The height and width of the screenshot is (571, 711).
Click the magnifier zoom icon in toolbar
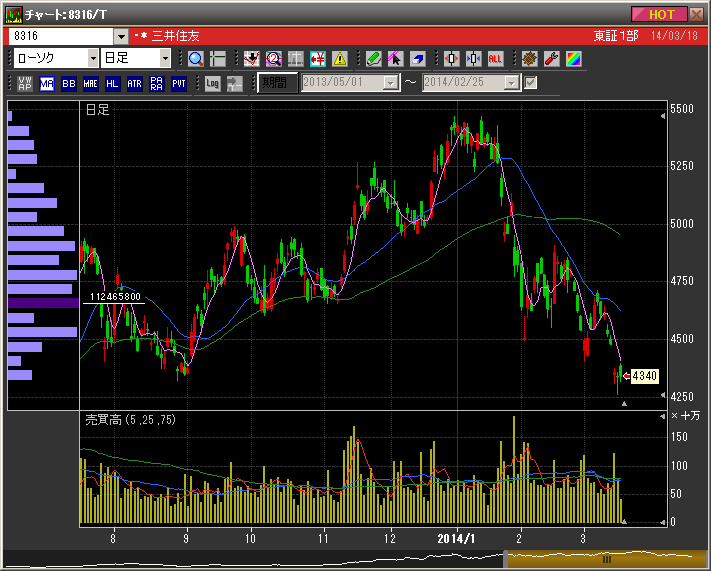[x=195, y=59]
